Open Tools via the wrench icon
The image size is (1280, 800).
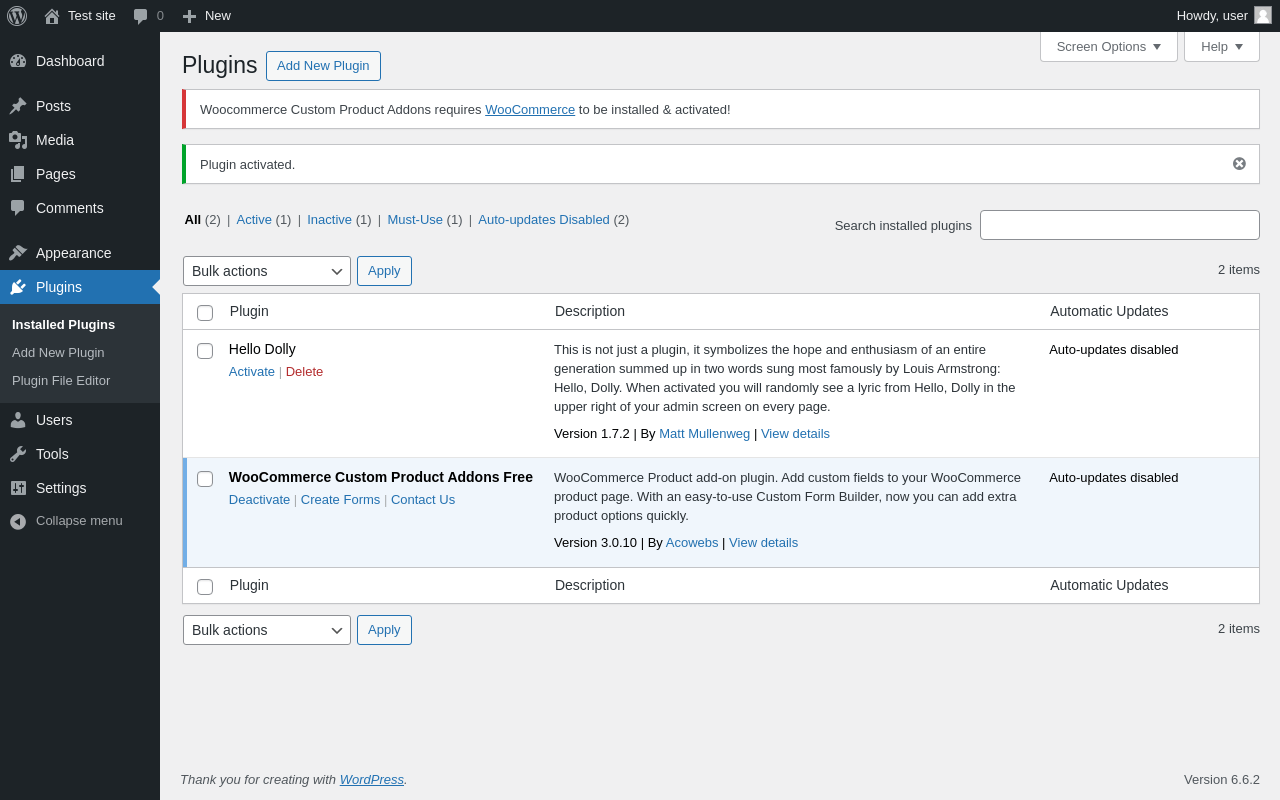click(x=18, y=454)
